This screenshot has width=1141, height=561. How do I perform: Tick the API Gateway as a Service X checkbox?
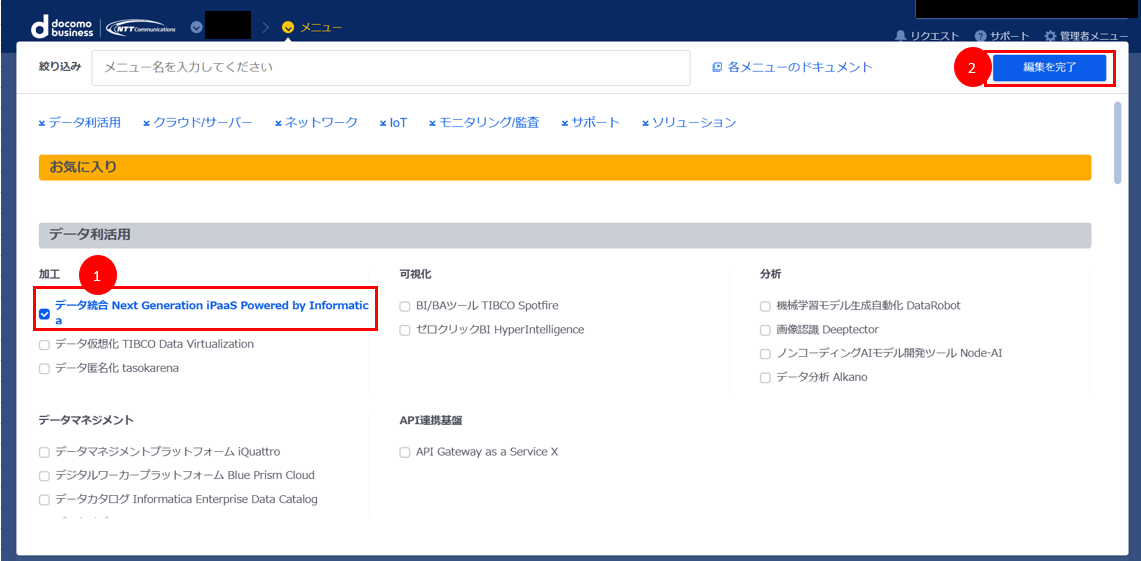click(x=405, y=452)
